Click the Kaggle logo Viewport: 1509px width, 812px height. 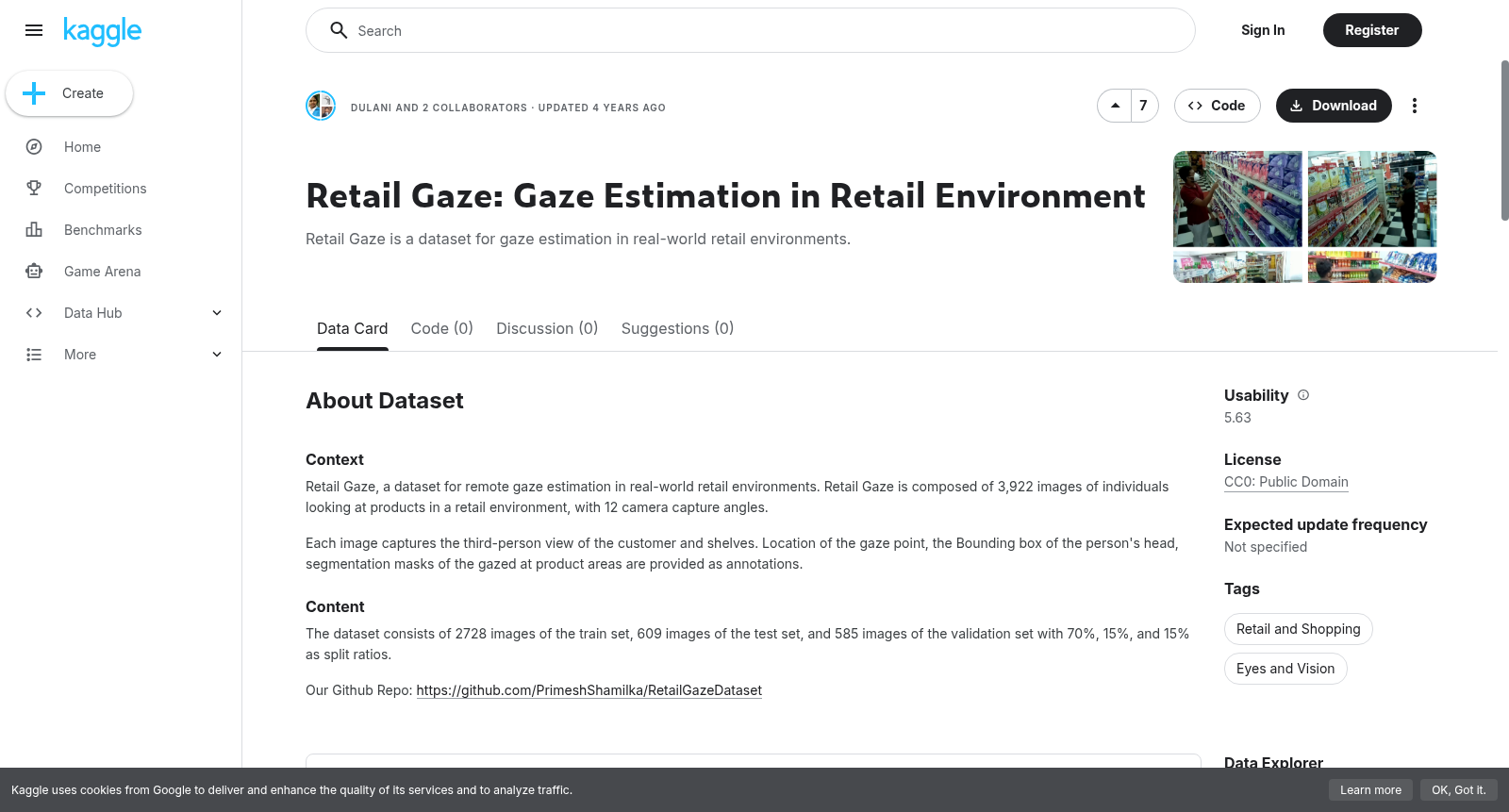(x=102, y=31)
